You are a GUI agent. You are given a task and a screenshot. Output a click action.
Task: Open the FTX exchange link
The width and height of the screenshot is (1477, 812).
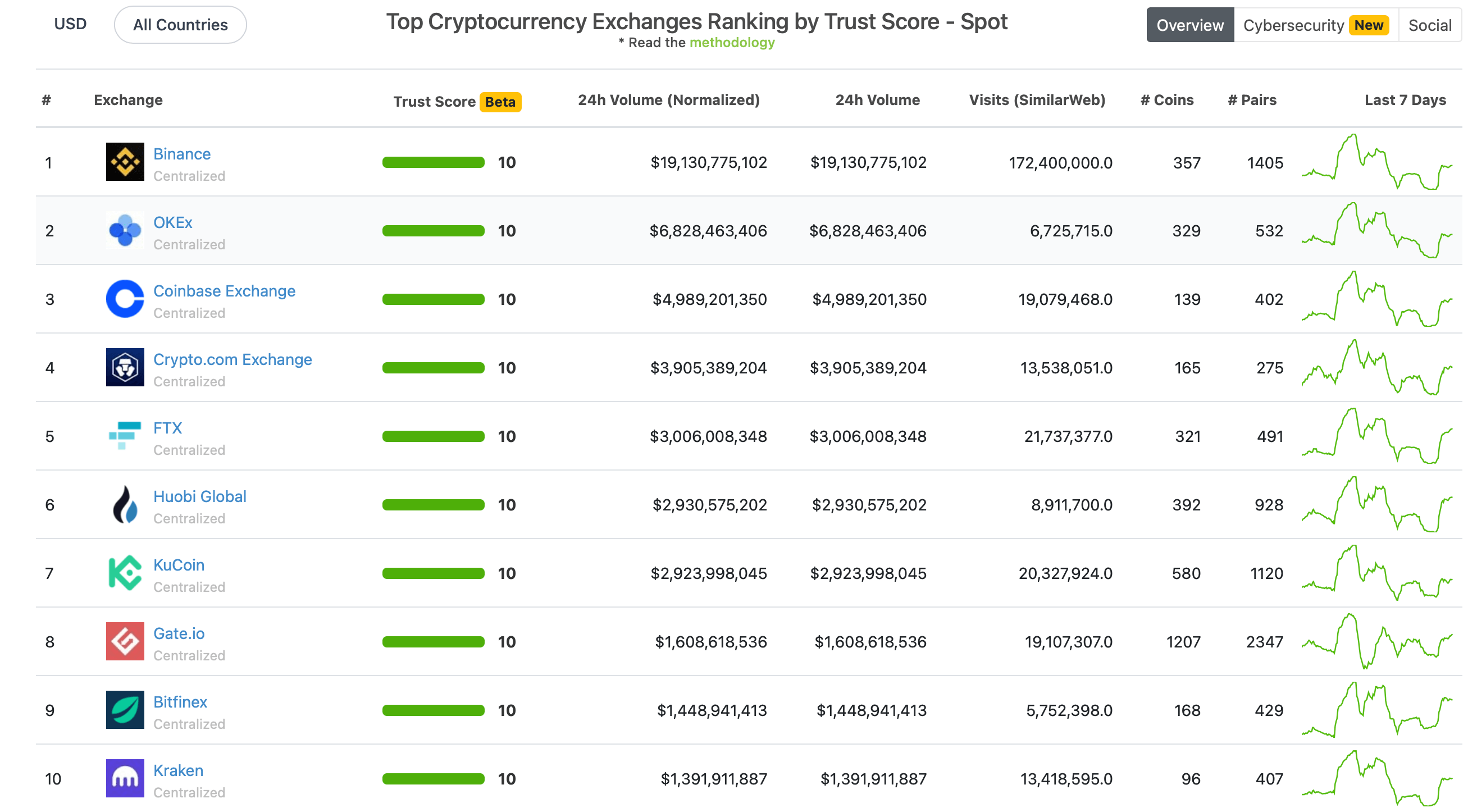click(167, 428)
